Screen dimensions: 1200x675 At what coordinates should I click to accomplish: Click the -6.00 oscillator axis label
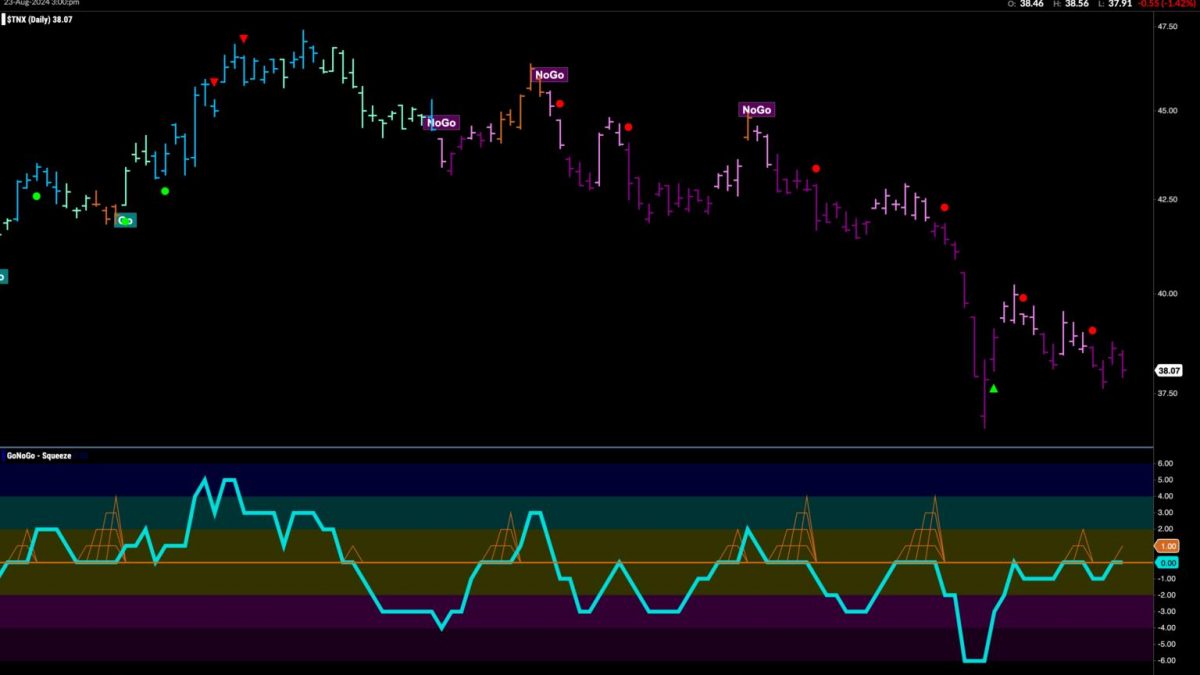pos(1164,660)
